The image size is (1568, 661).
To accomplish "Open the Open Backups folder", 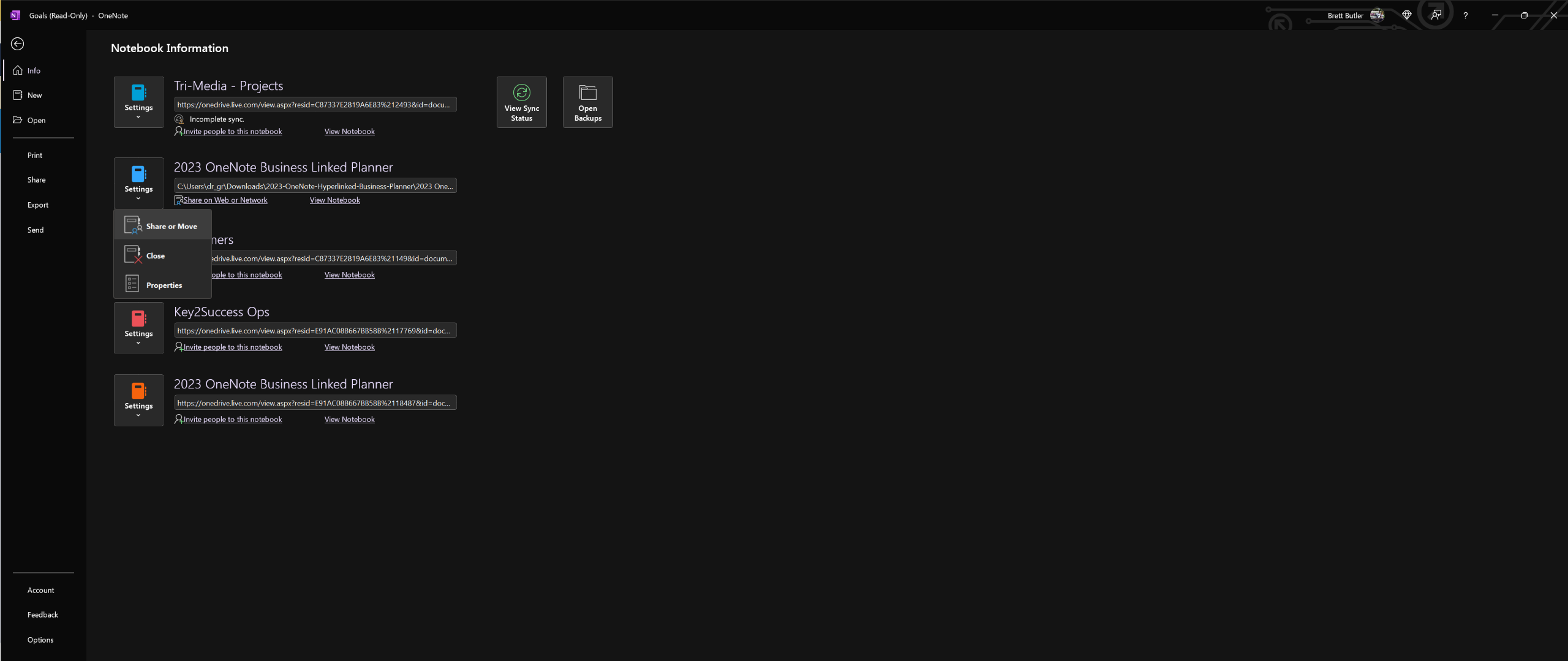I will [x=587, y=102].
